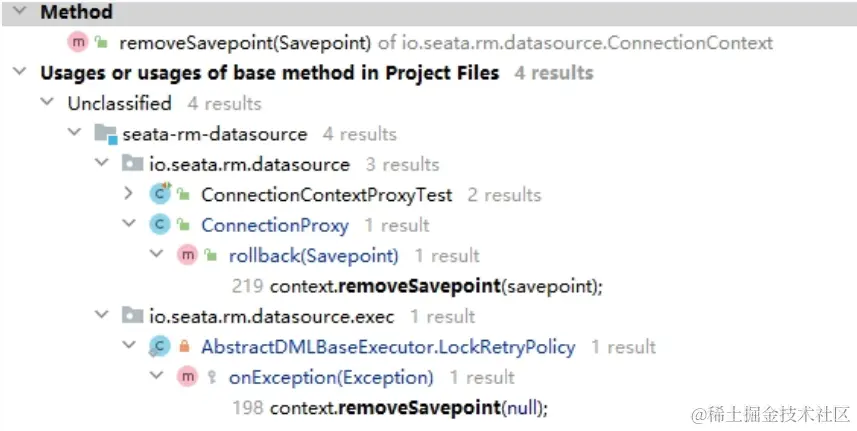Collapse the Unclassified results node
857x431 pixels.
(48, 102)
